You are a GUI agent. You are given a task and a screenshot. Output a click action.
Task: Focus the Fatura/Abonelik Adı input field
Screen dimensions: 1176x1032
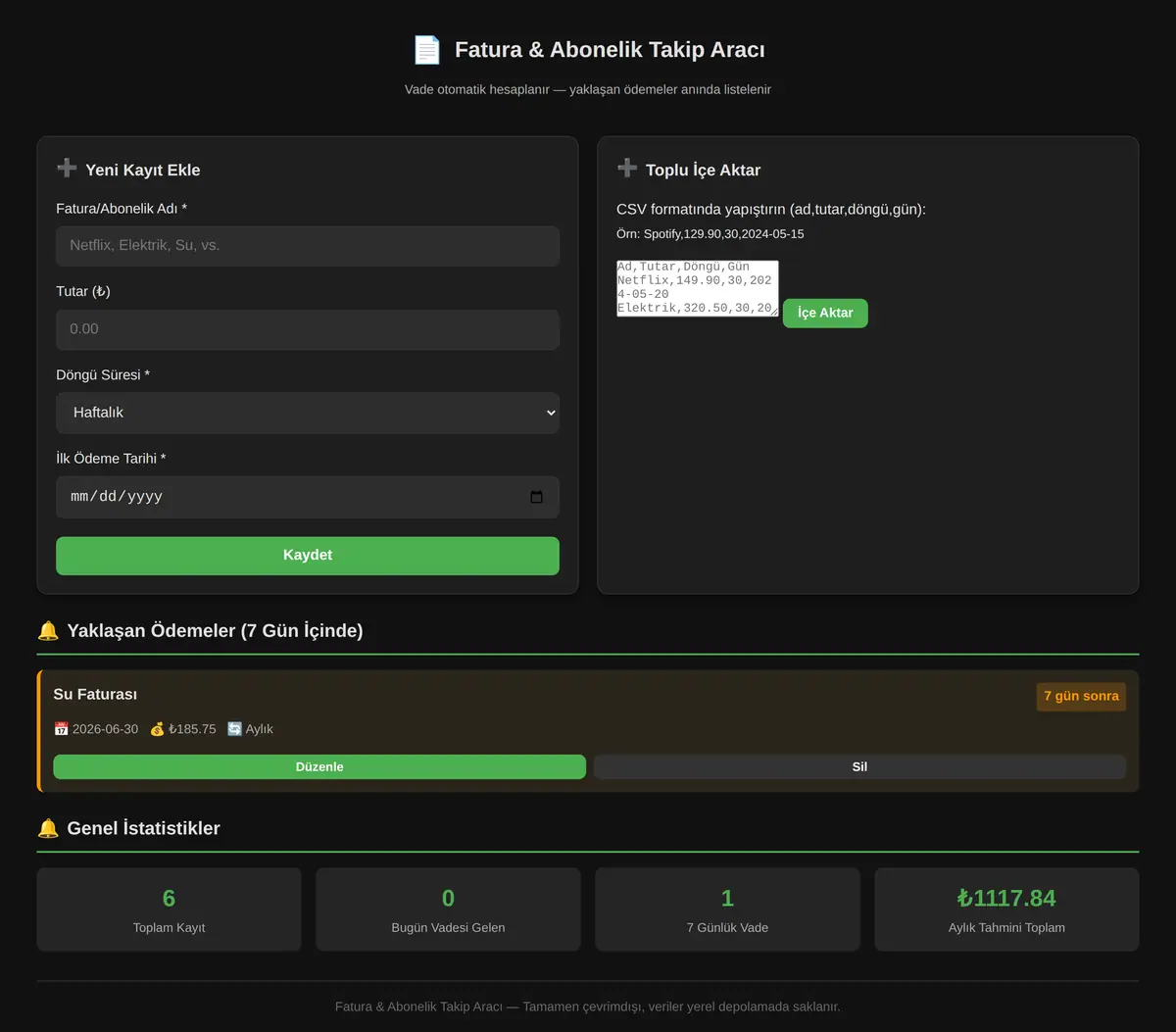click(x=308, y=246)
